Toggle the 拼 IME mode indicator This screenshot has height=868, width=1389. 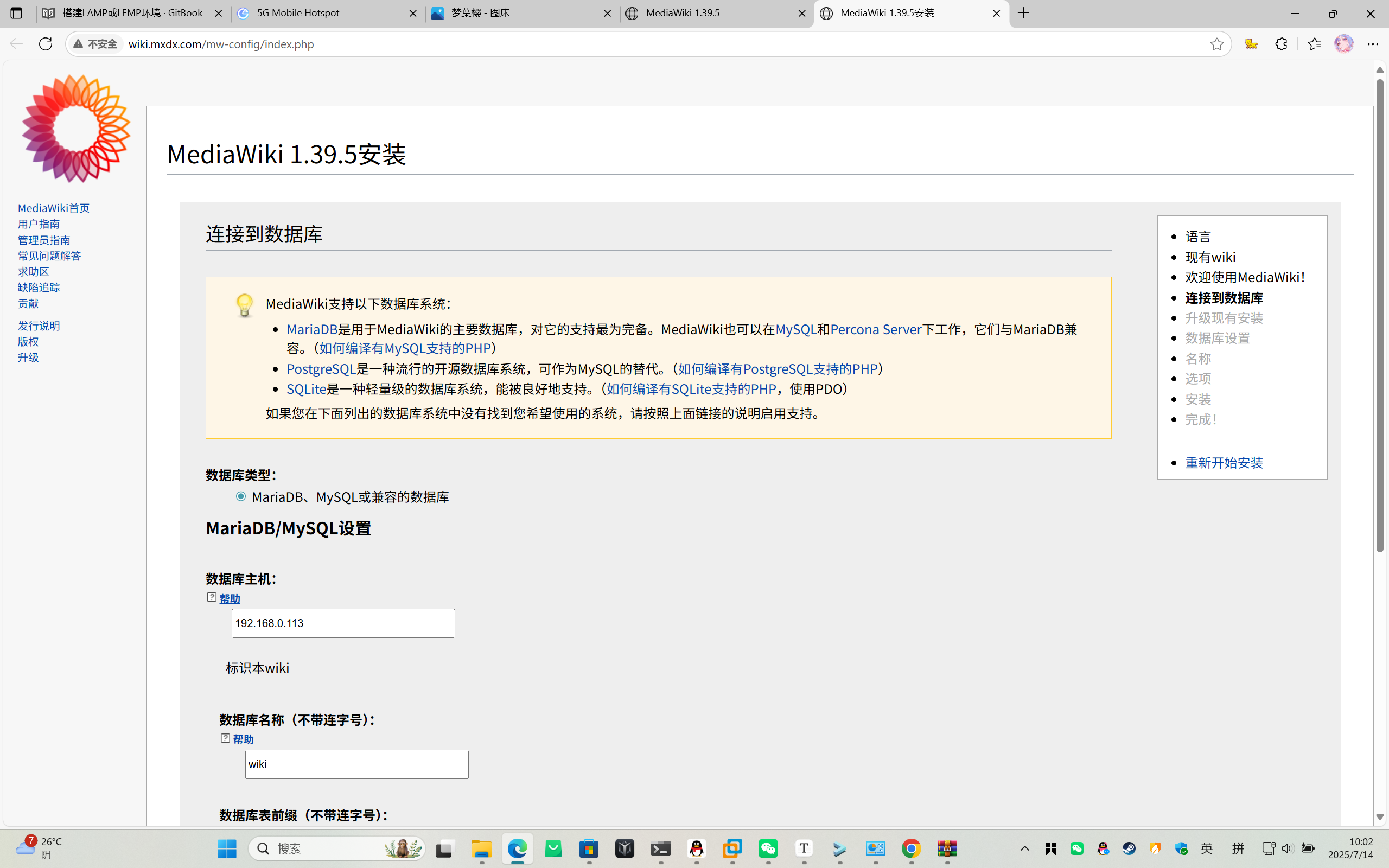coord(1238,848)
